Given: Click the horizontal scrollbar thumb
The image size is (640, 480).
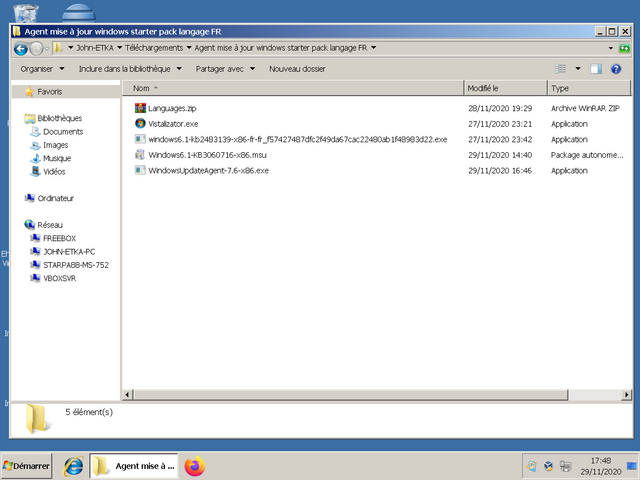Looking at the screenshot, I should tap(351, 395).
